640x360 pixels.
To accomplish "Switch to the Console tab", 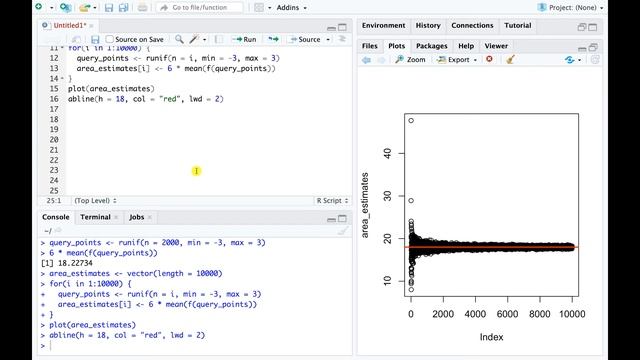I will coord(56,217).
